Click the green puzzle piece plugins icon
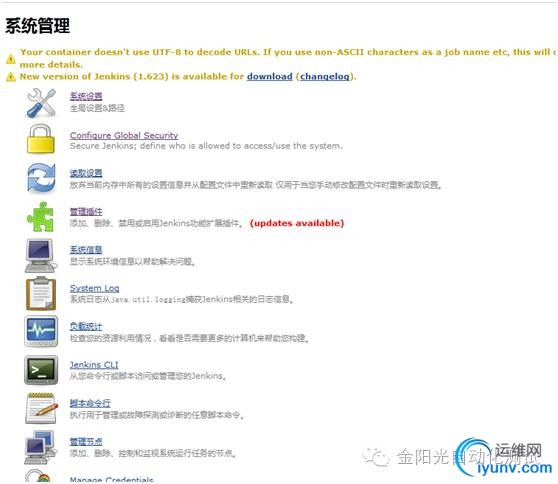558x484 pixels. pyautogui.click(x=41, y=217)
